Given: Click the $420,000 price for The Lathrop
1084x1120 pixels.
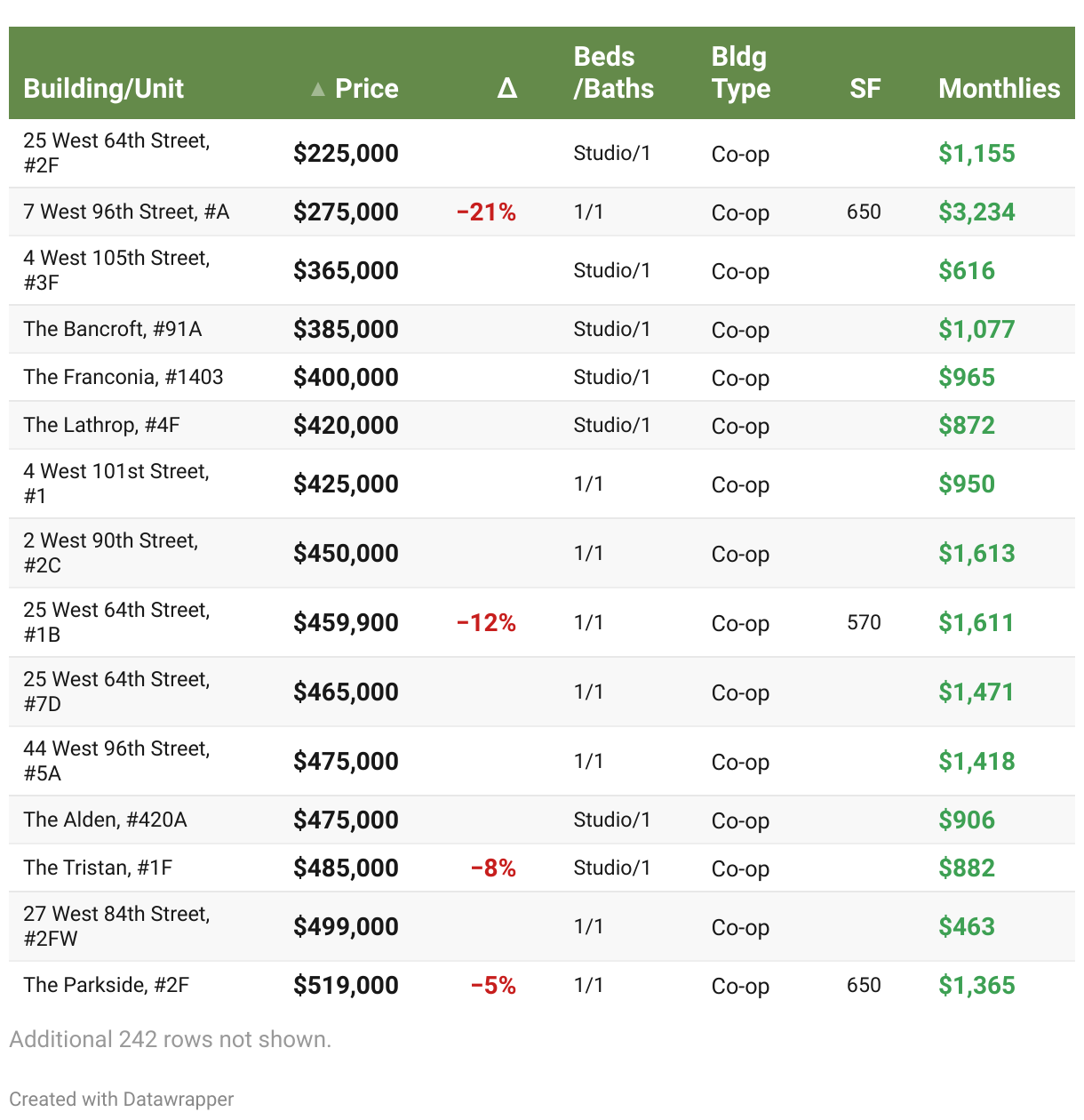Looking at the screenshot, I should (346, 425).
